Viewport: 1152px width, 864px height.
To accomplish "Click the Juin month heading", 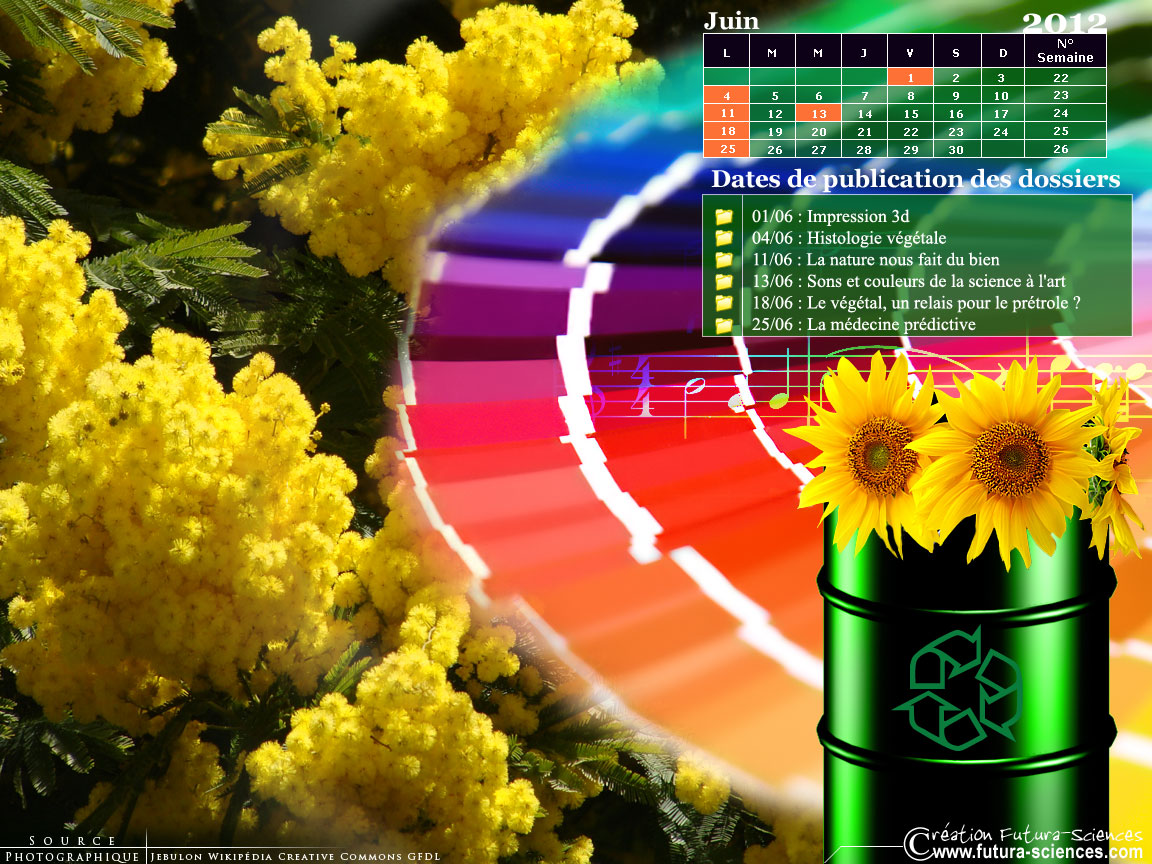I will pyautogui.click(x=731, y=21).
